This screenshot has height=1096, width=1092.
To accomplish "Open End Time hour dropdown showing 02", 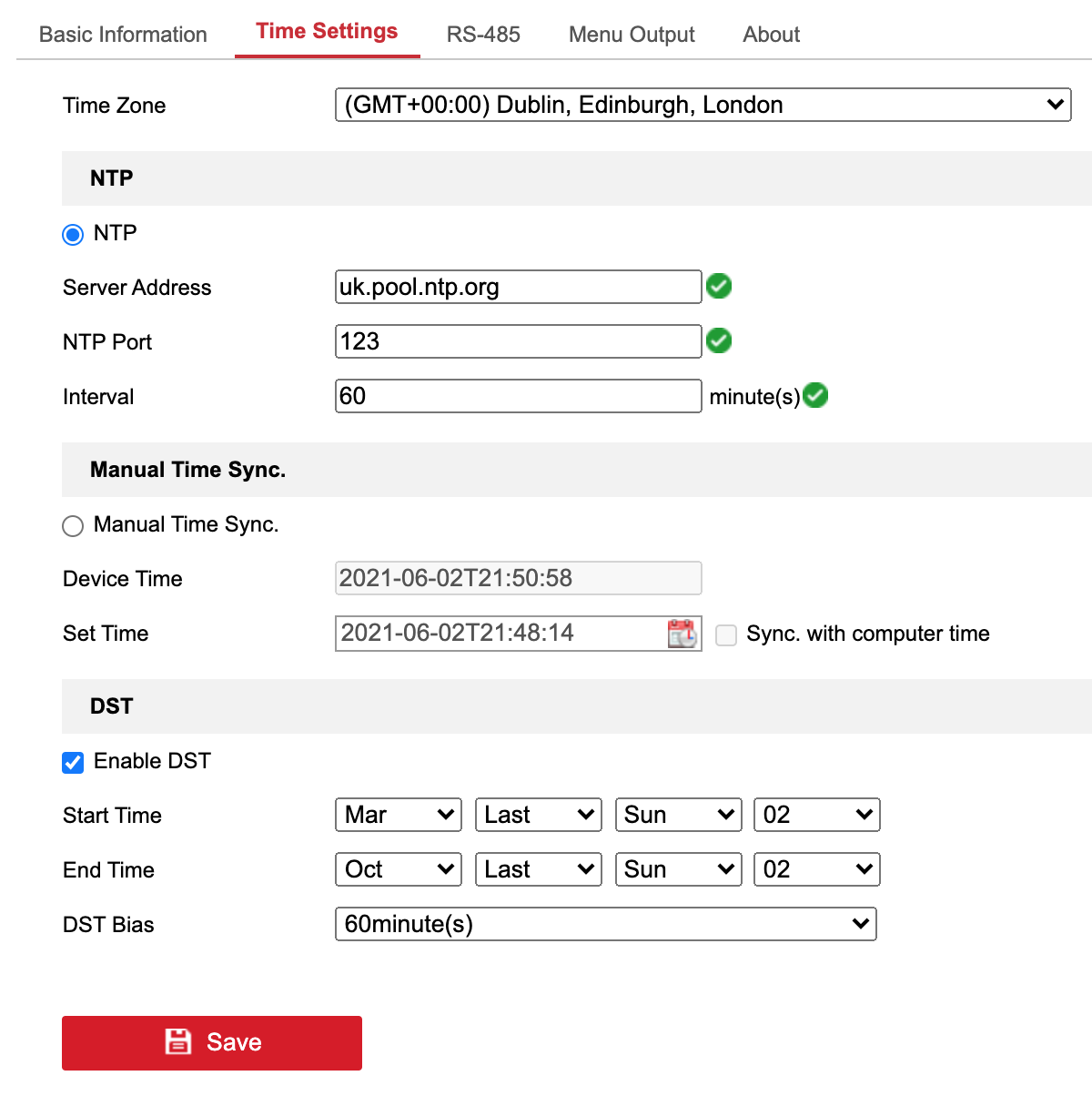I will [x=816, y=869].
